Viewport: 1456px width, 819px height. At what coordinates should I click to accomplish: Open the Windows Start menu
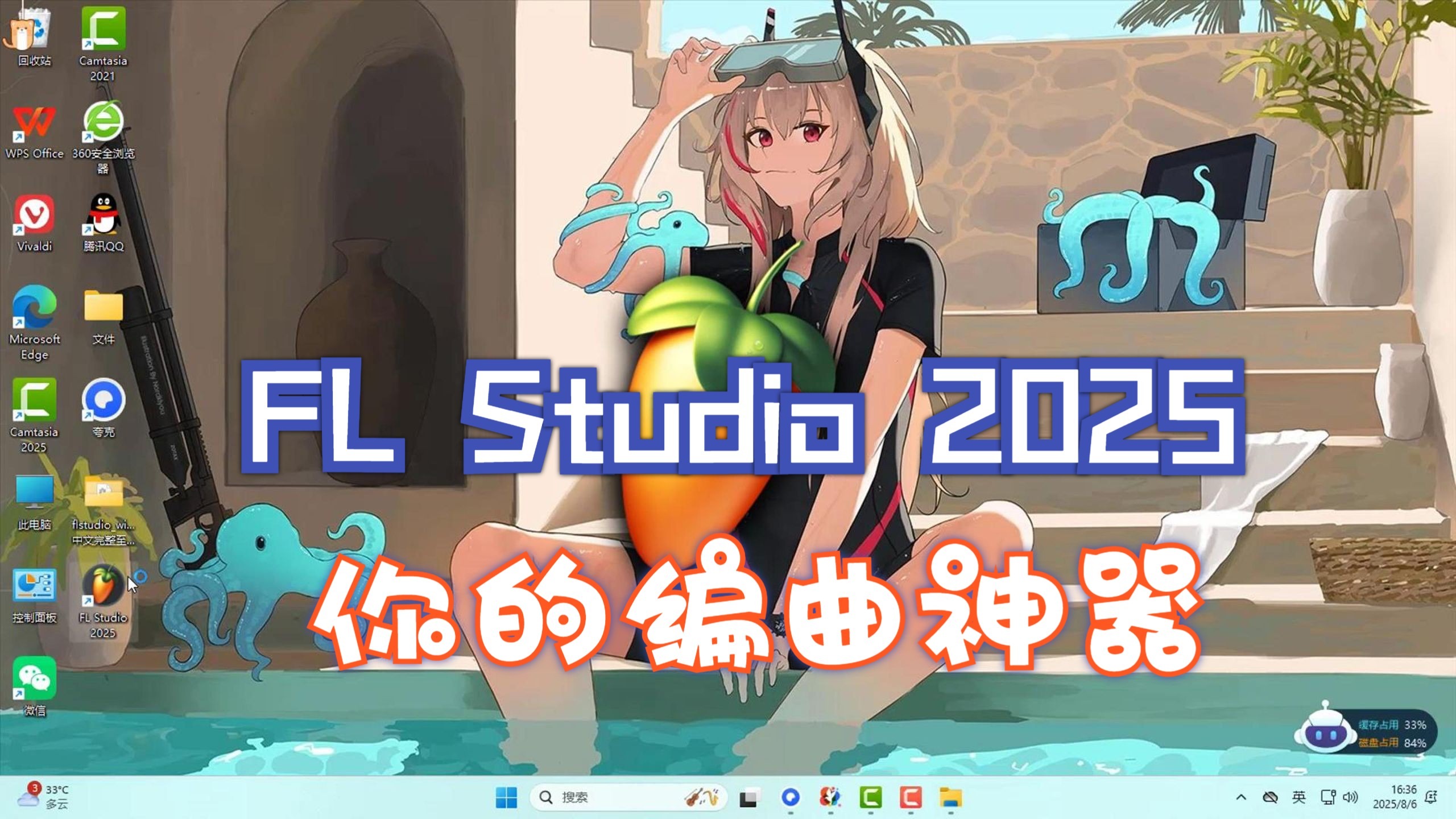506,797
